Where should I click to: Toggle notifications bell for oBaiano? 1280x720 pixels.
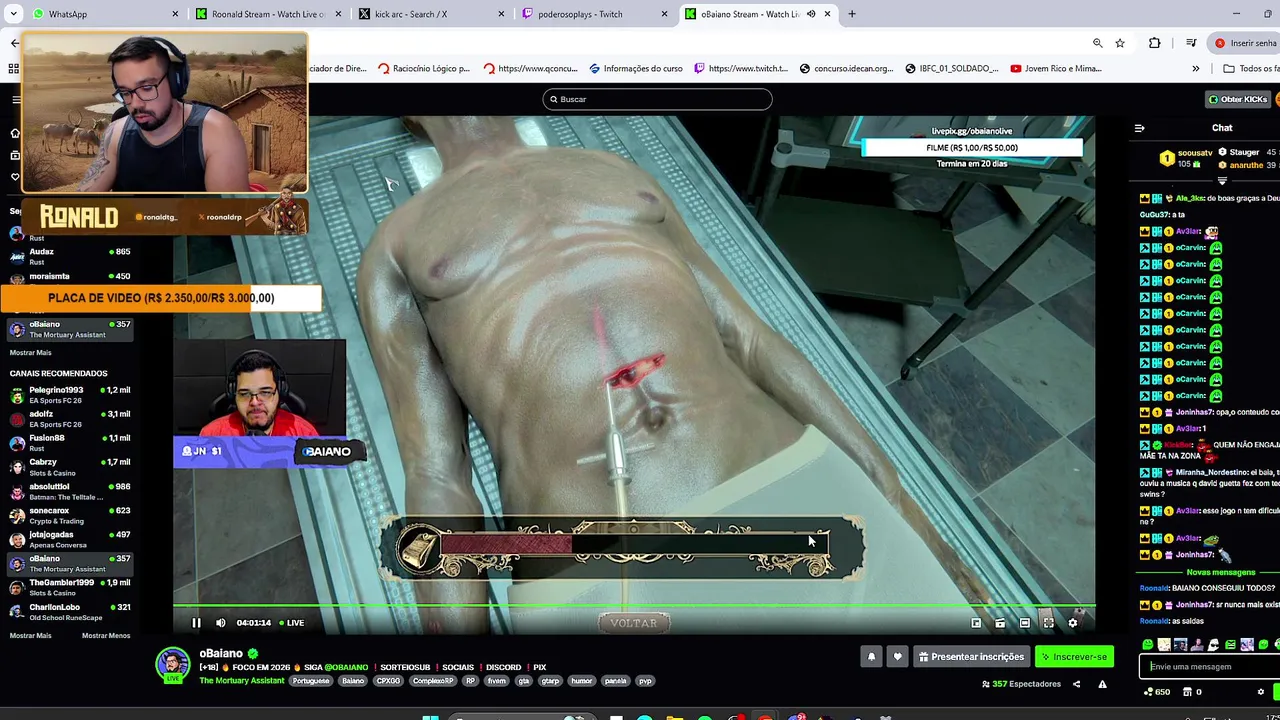[871, 657]
